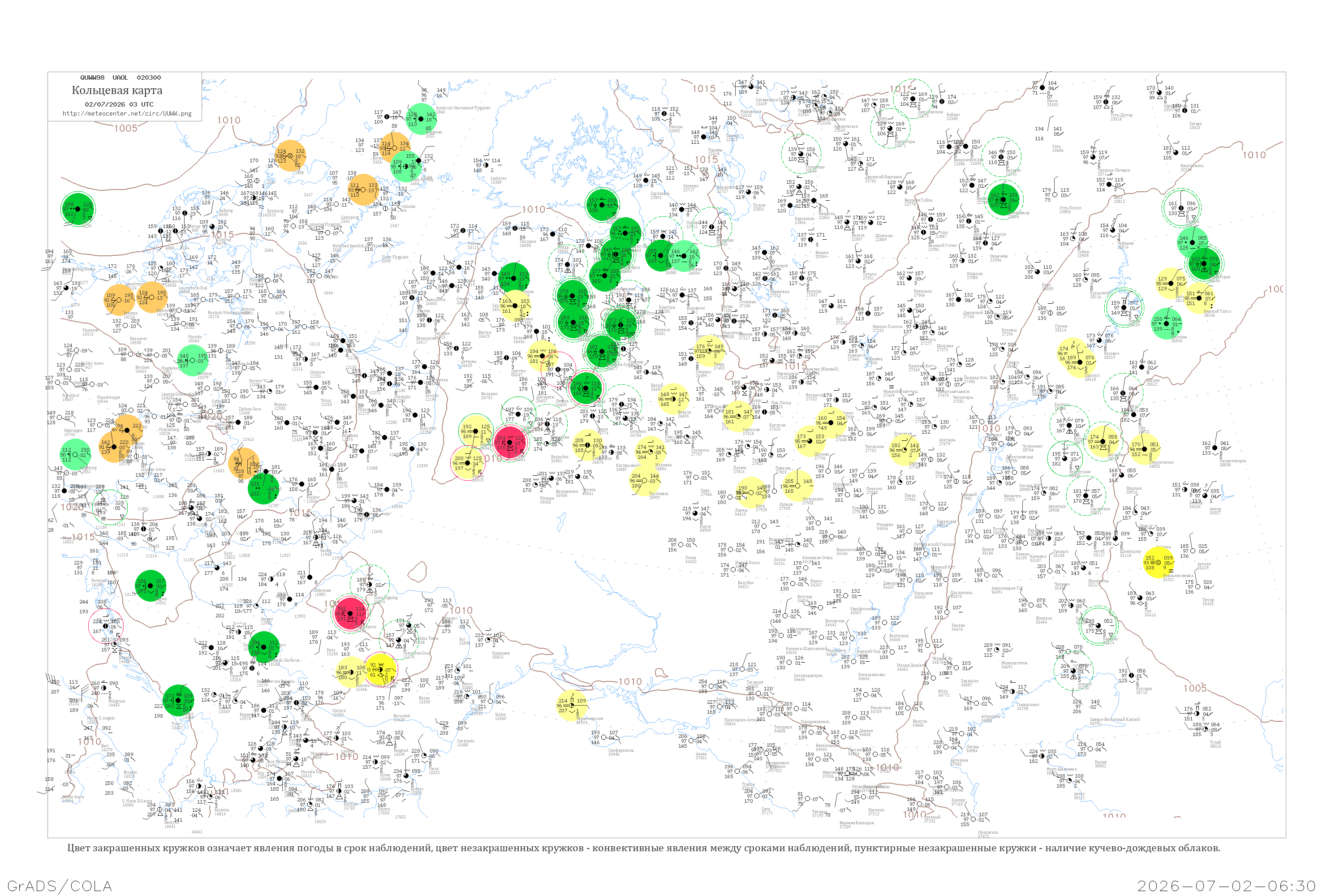Click the "Goteborg" station label
The image size is (1344, 896).
click(276, 211)
